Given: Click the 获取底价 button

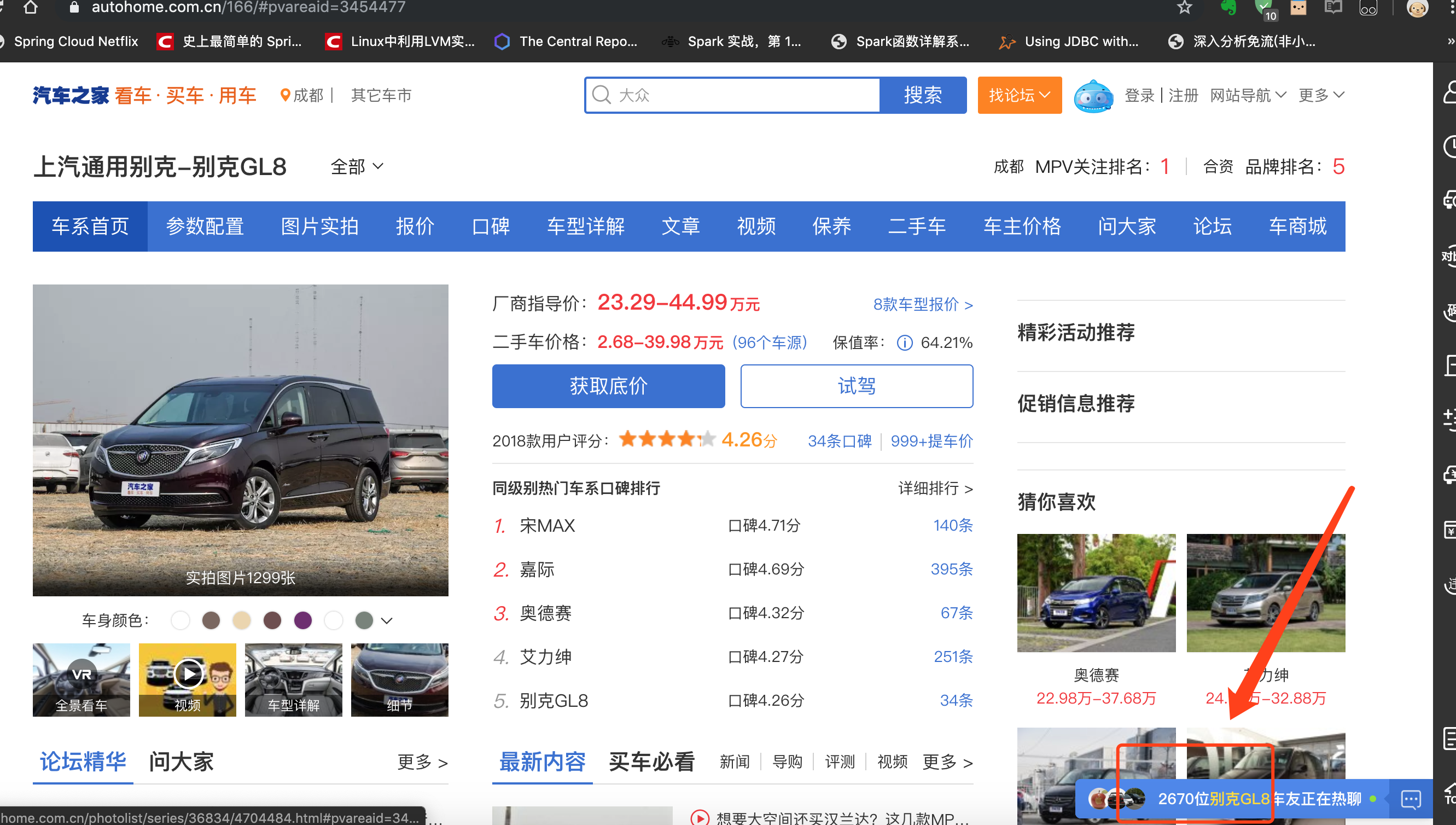Looking at the screenshot, I should click(608, 386).
